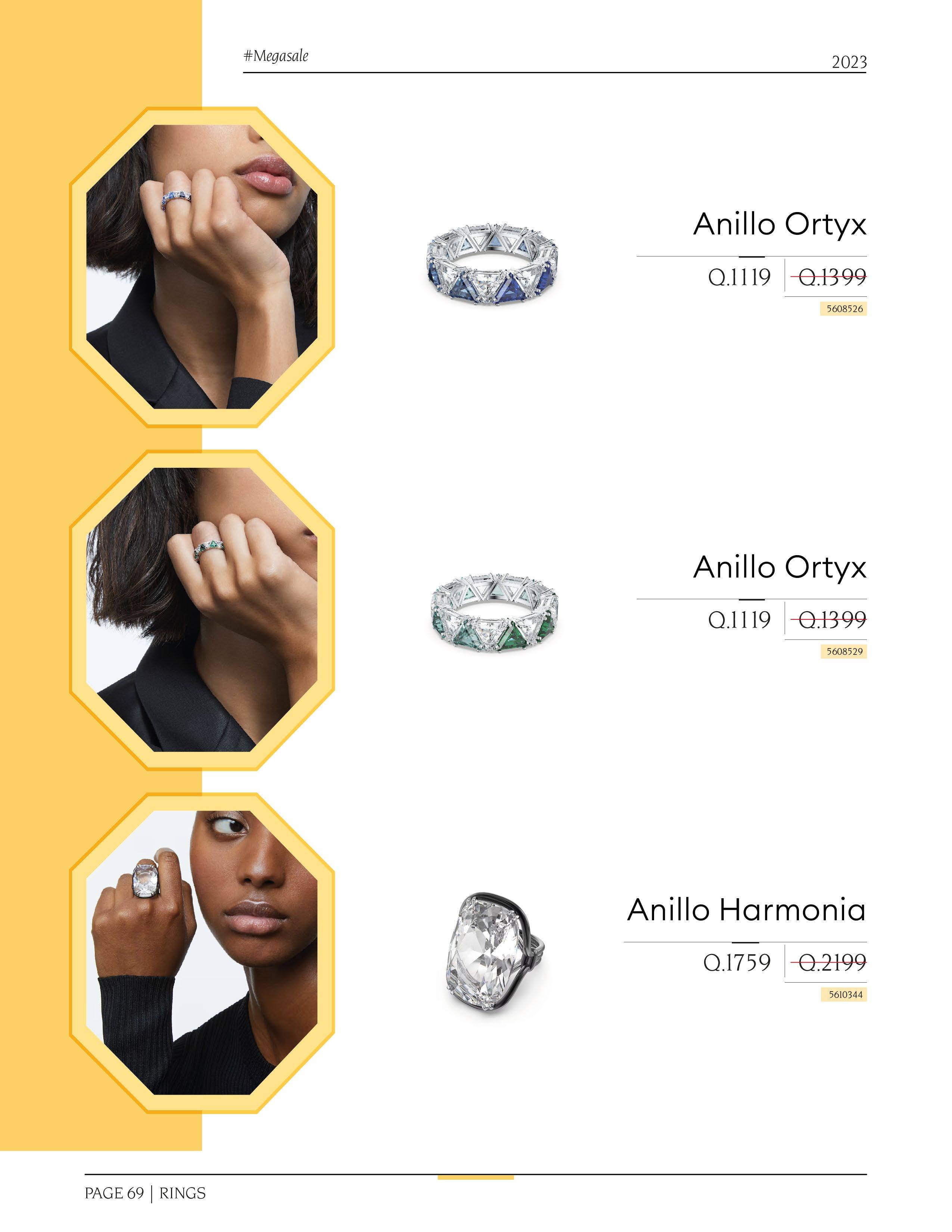
Task: Select product code 5610344 tag
Action: [843, 995]
